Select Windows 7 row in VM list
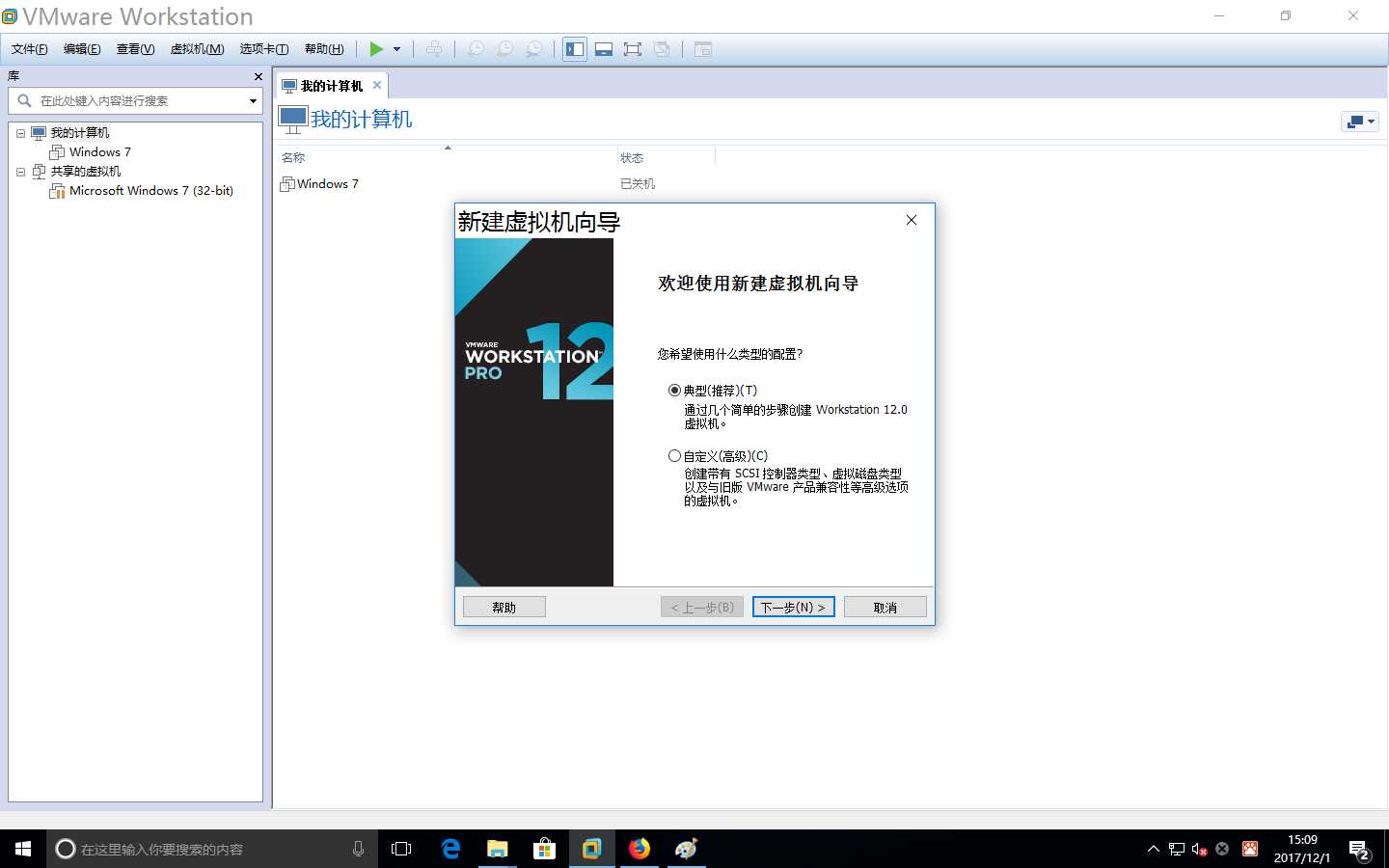This screenshot has height=868, width=1389. pos(327,183)
